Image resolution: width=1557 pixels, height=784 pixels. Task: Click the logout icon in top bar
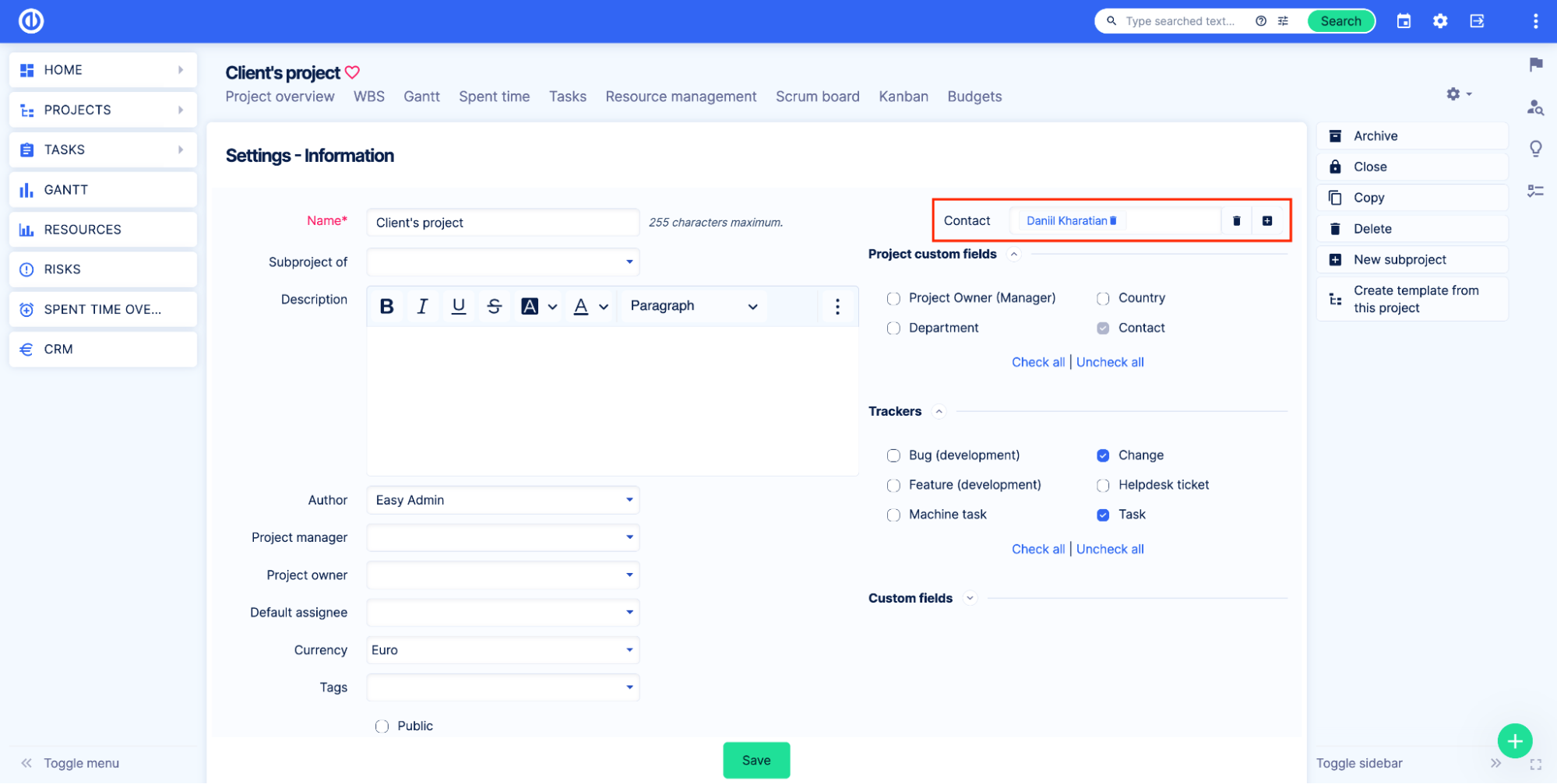(1477, 21)
